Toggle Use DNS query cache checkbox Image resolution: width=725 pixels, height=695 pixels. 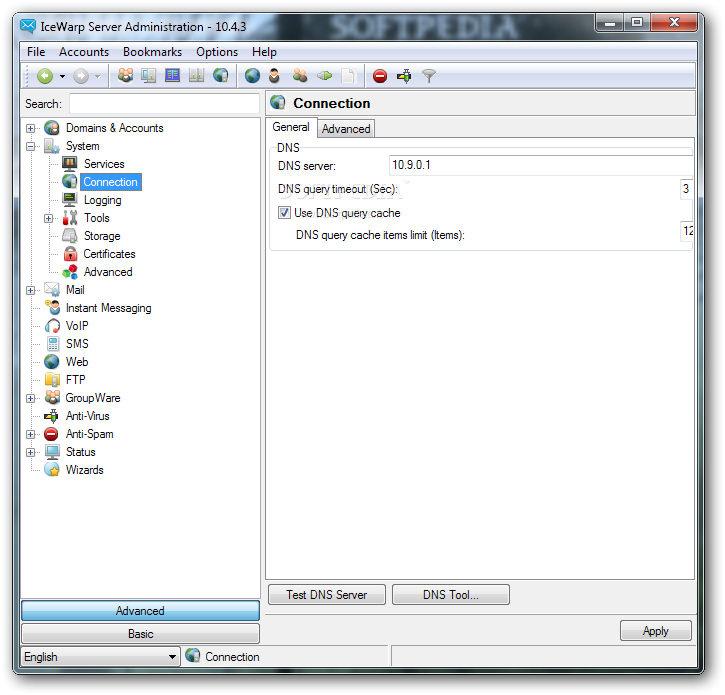click(x=284, y=213)
